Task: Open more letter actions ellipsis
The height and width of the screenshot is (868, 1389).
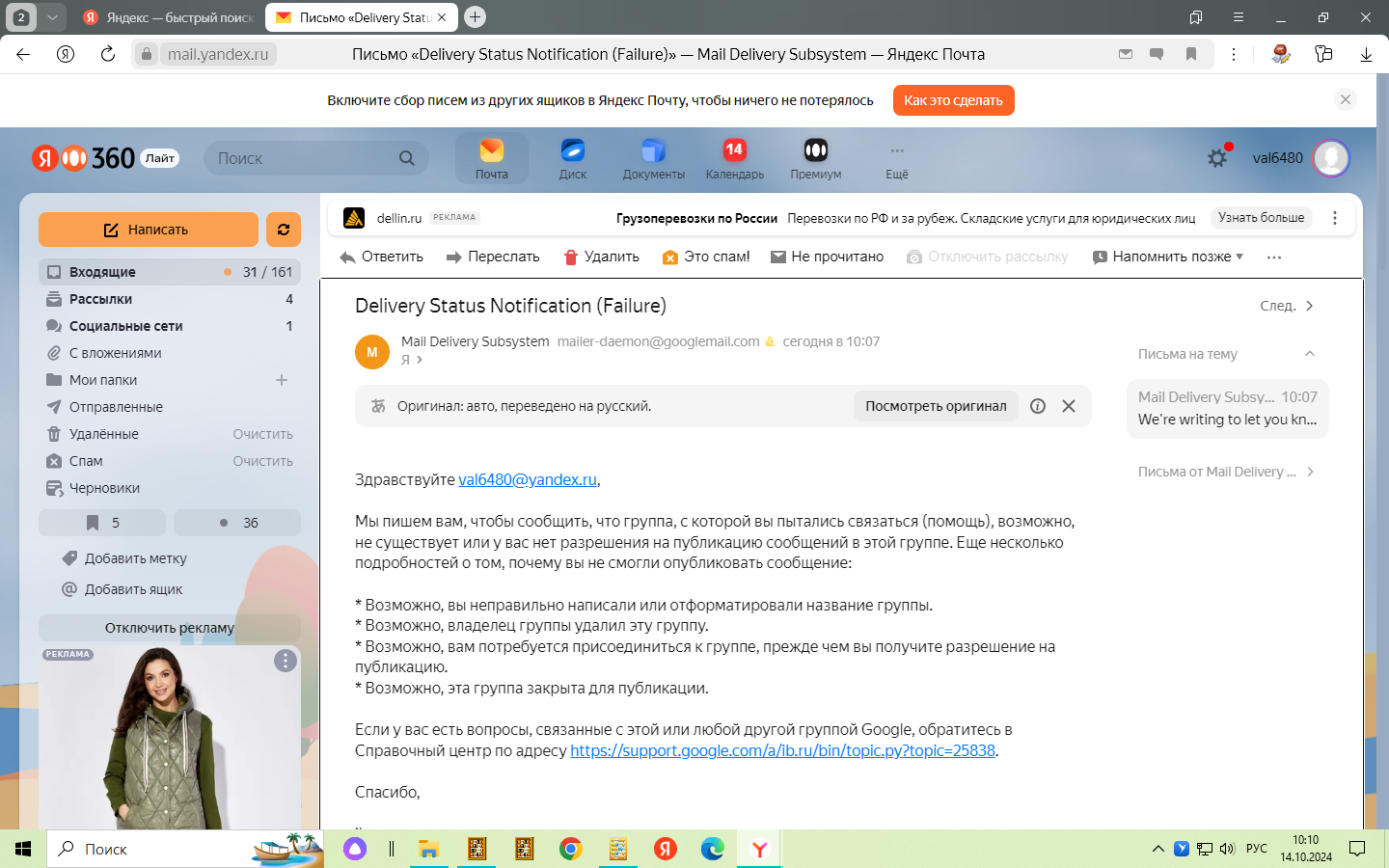Action: click(1273, 258)
